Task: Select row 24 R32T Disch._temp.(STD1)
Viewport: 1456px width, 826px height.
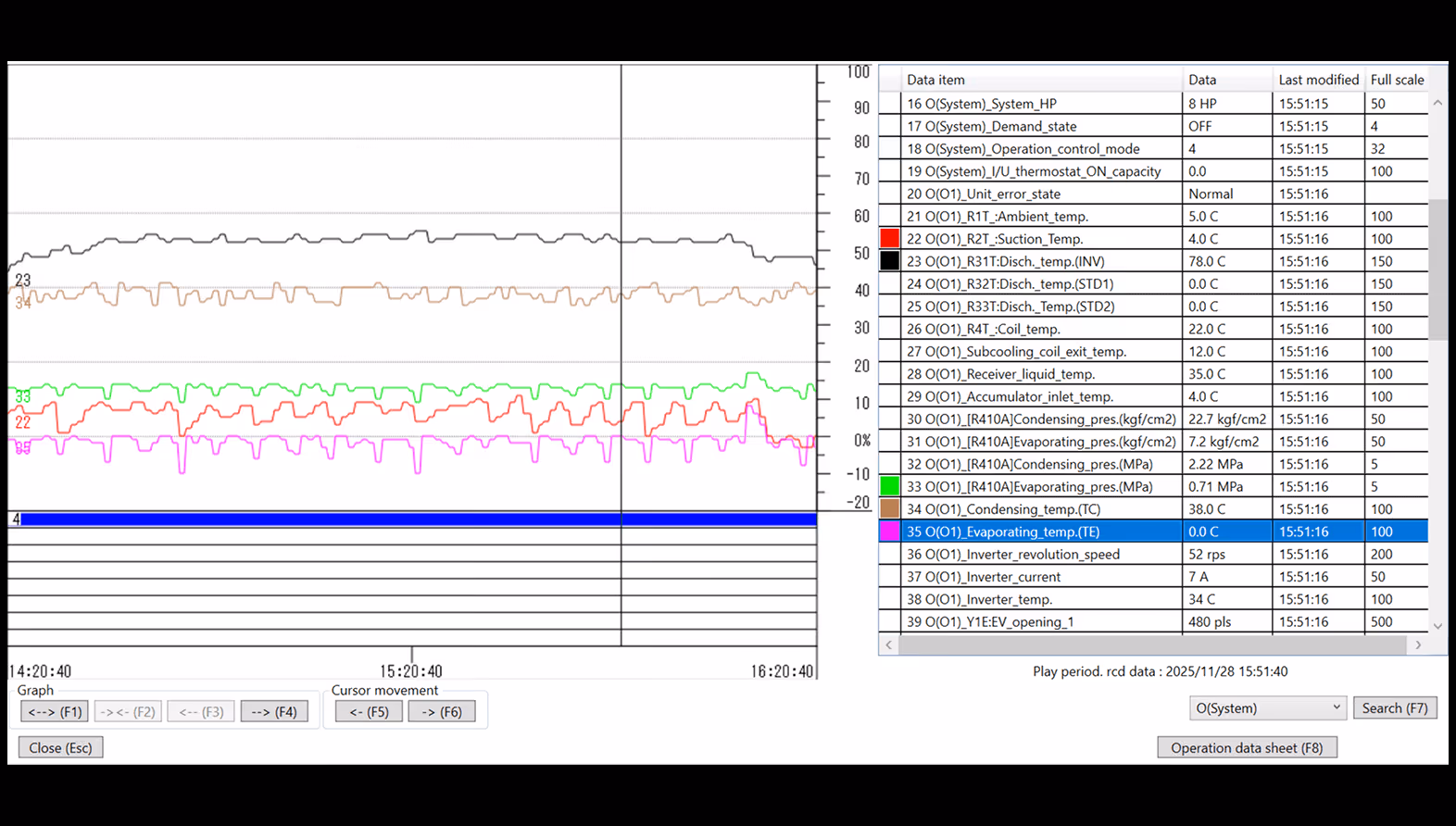Action: tap(1153, 283)
